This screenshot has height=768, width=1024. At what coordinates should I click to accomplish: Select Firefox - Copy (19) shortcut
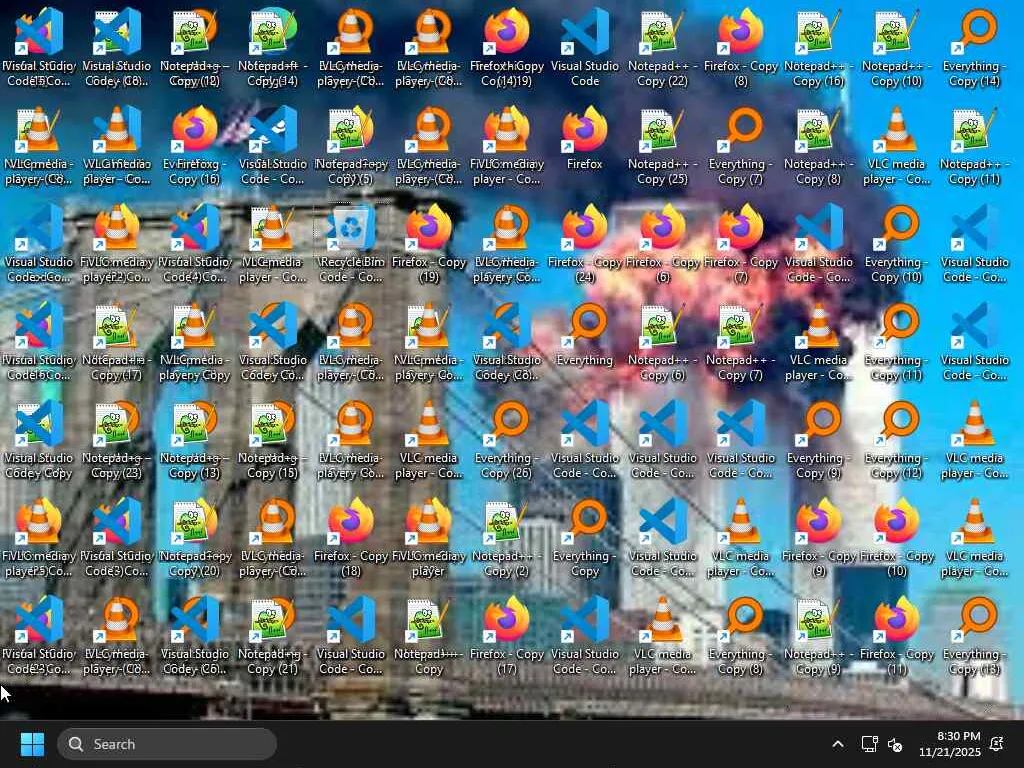[x=428, y=243]
